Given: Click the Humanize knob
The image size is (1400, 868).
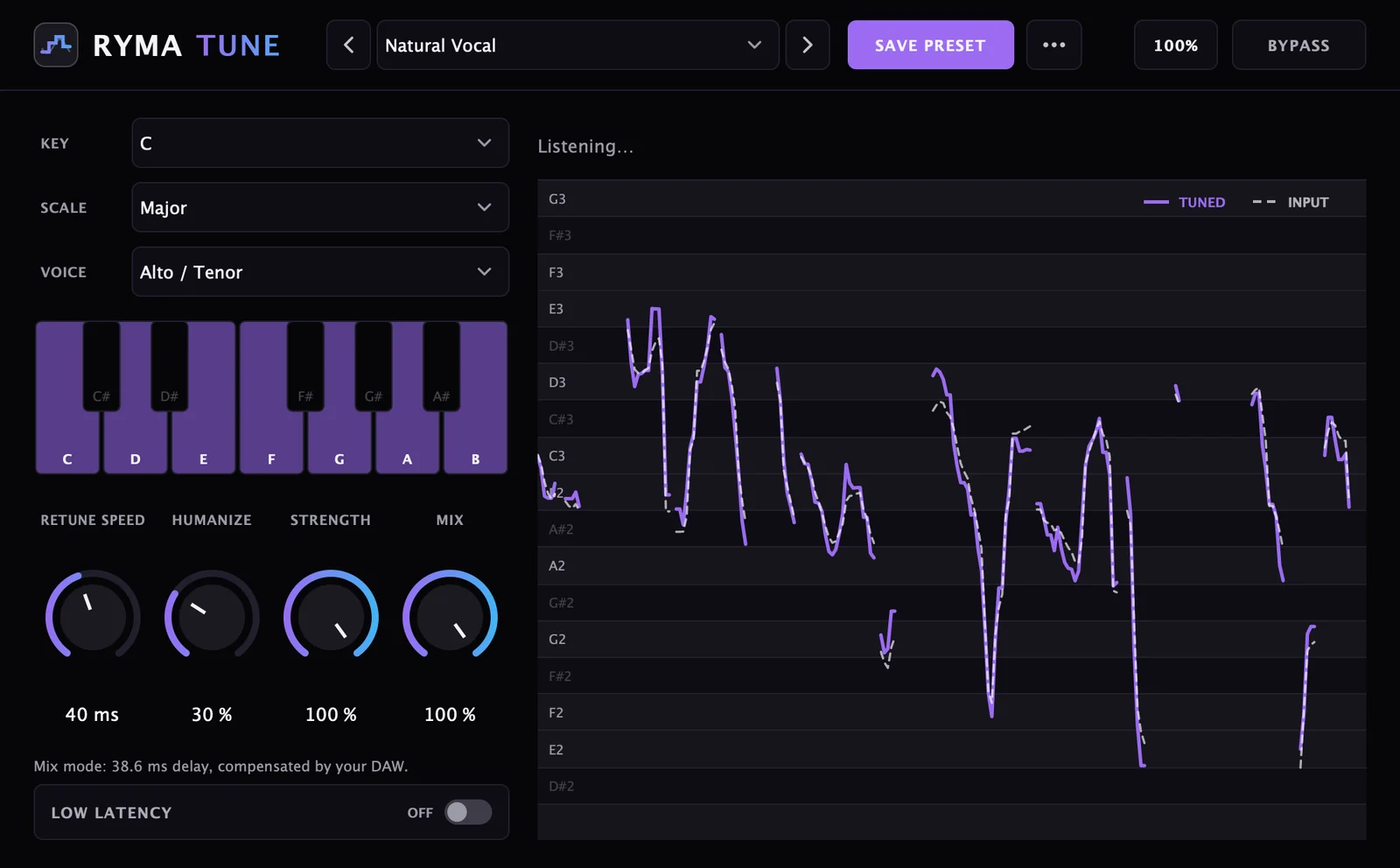Looking at the screenshot, I should tap(212, 616).
